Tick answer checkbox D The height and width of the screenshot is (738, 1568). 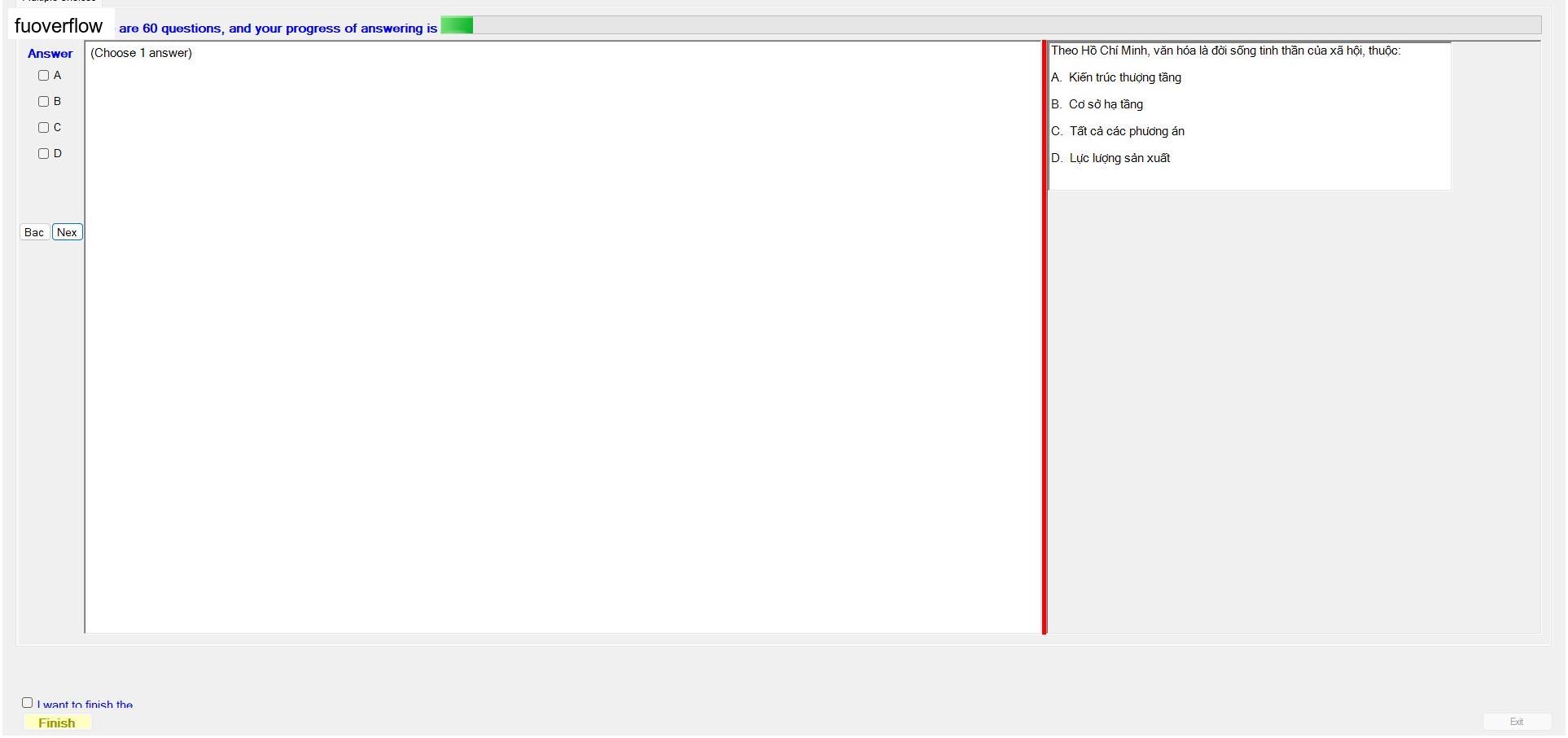pyautogui.click(x=44, y=154)
